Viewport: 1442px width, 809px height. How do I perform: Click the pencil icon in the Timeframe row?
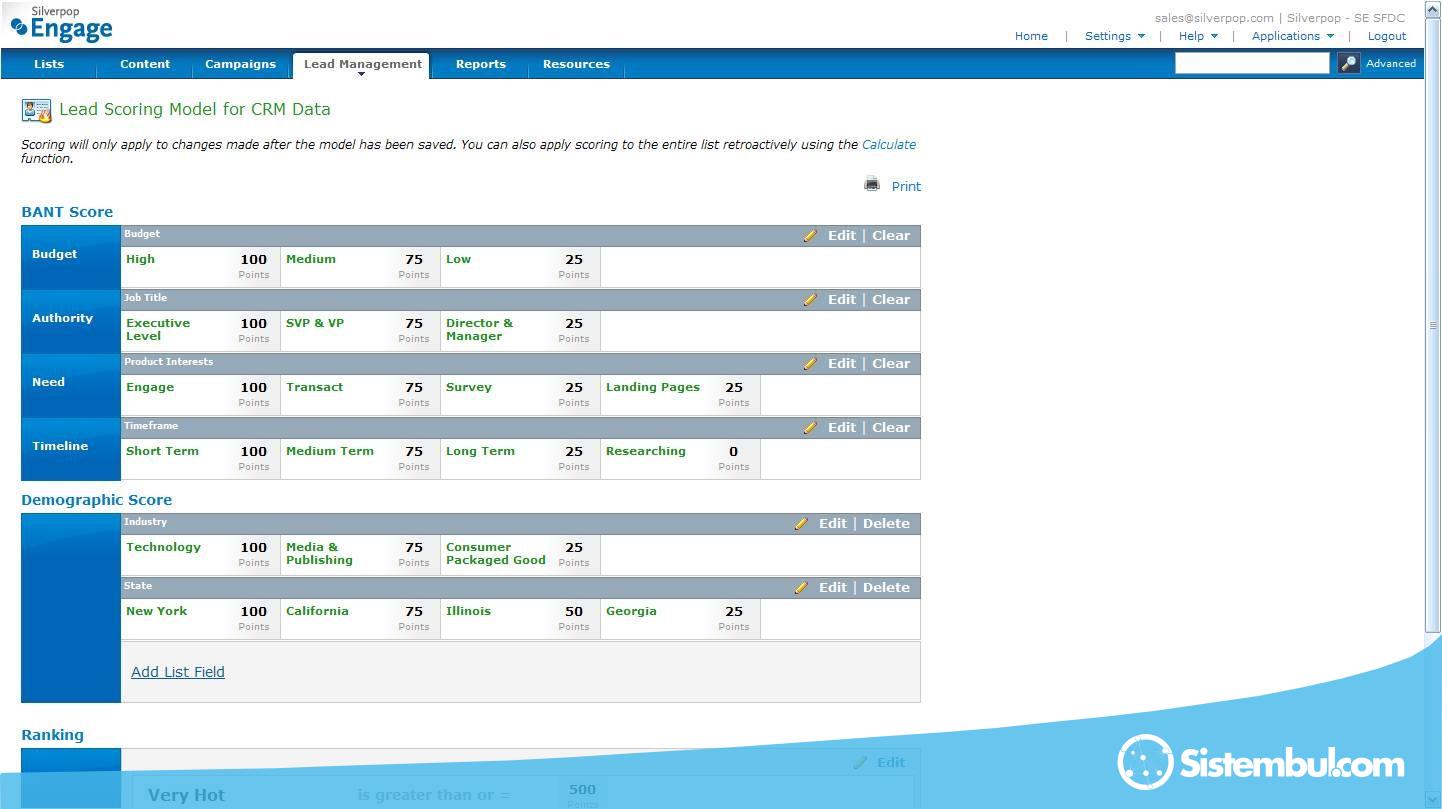click(x=810, y=428)
